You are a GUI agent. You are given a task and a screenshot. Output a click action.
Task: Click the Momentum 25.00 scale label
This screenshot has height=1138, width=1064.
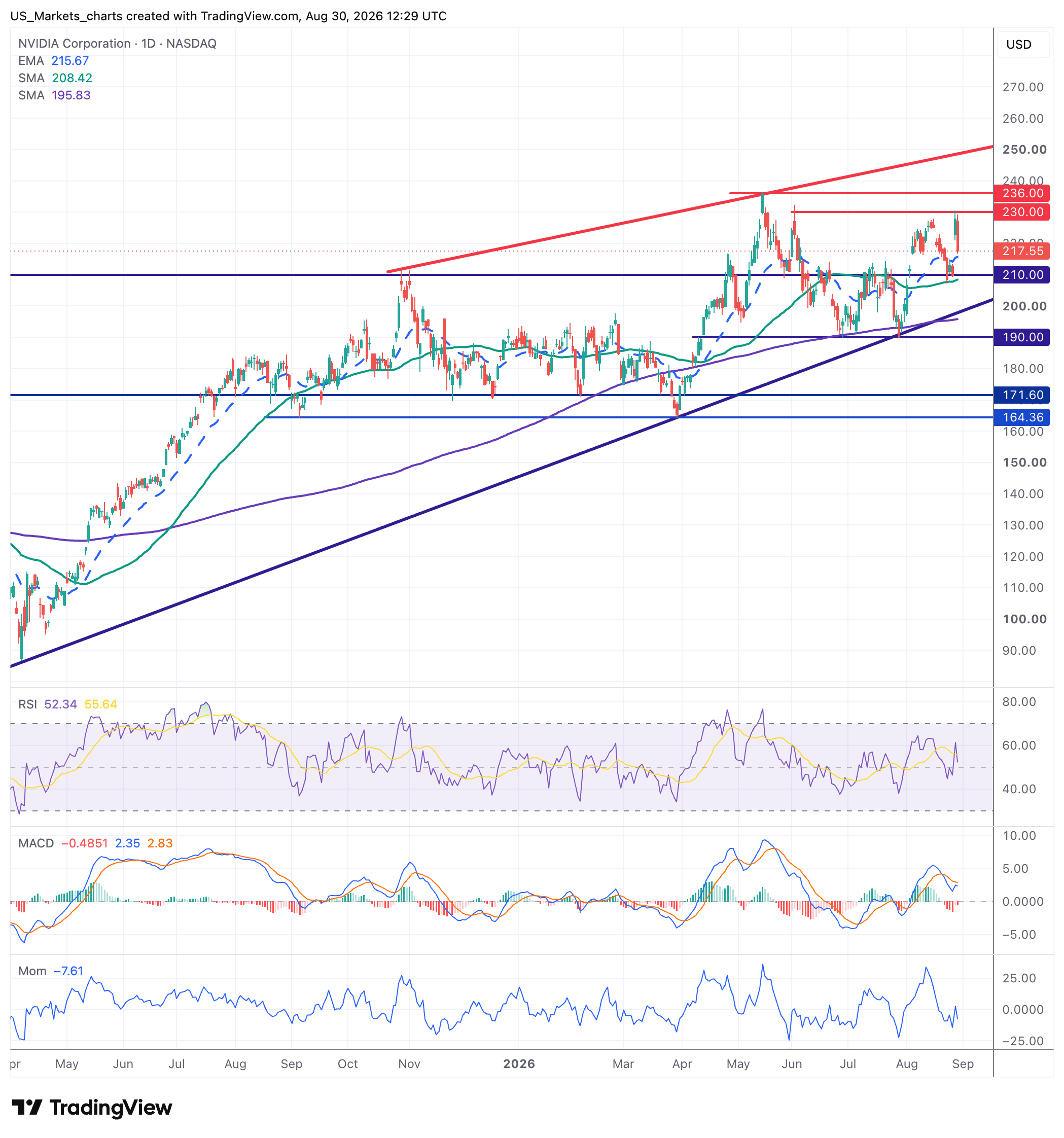1019,978
